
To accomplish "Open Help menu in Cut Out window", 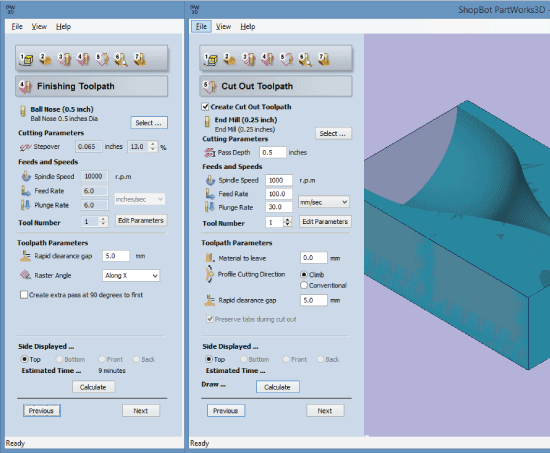I will (x=248, y=26).
